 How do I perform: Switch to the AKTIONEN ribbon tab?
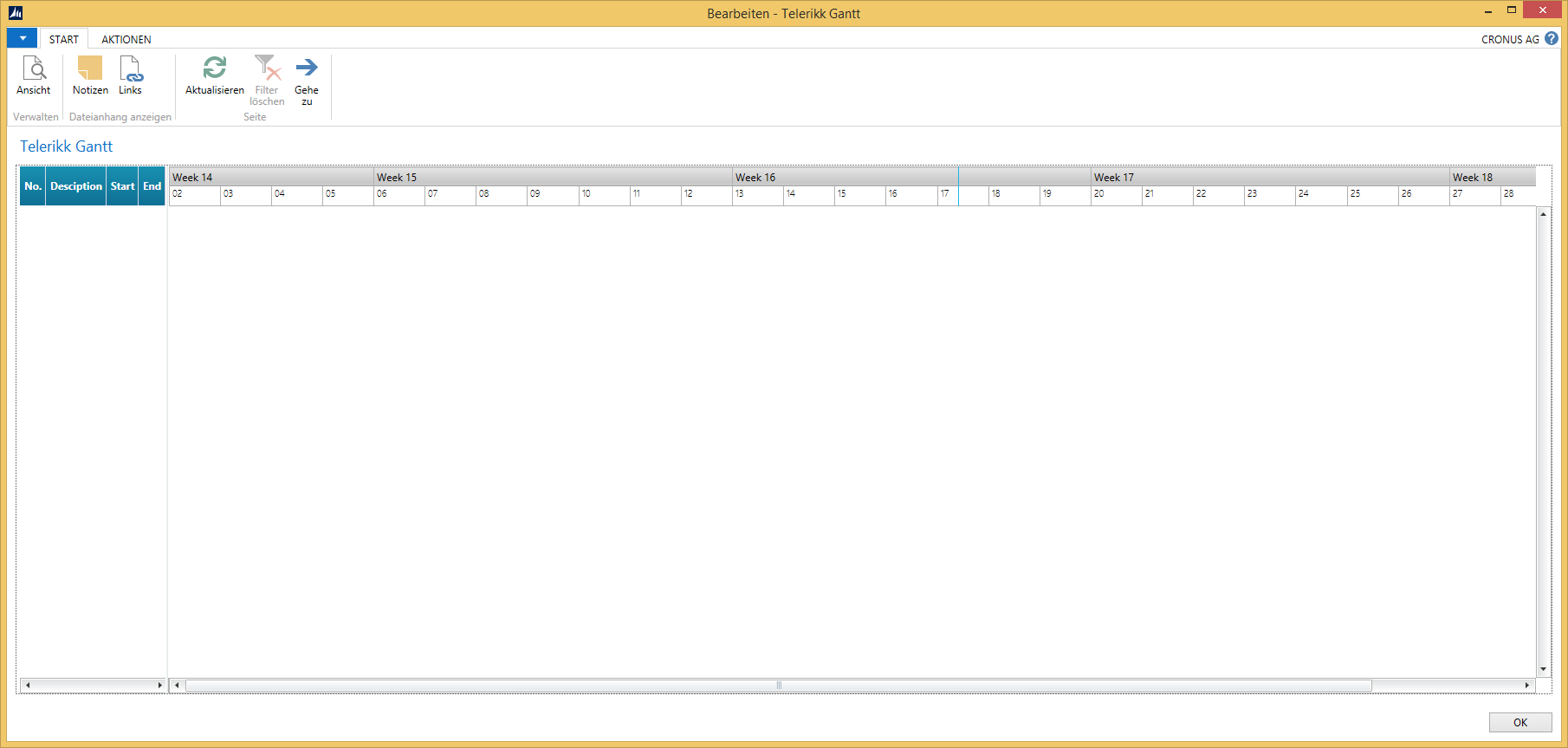[126, 39]
